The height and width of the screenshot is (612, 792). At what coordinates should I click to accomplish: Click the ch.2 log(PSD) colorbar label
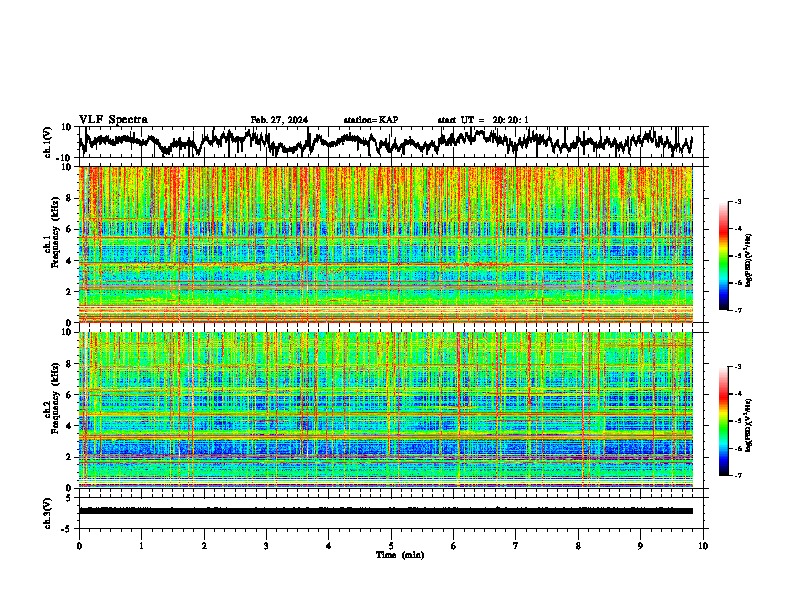point(749,424)
